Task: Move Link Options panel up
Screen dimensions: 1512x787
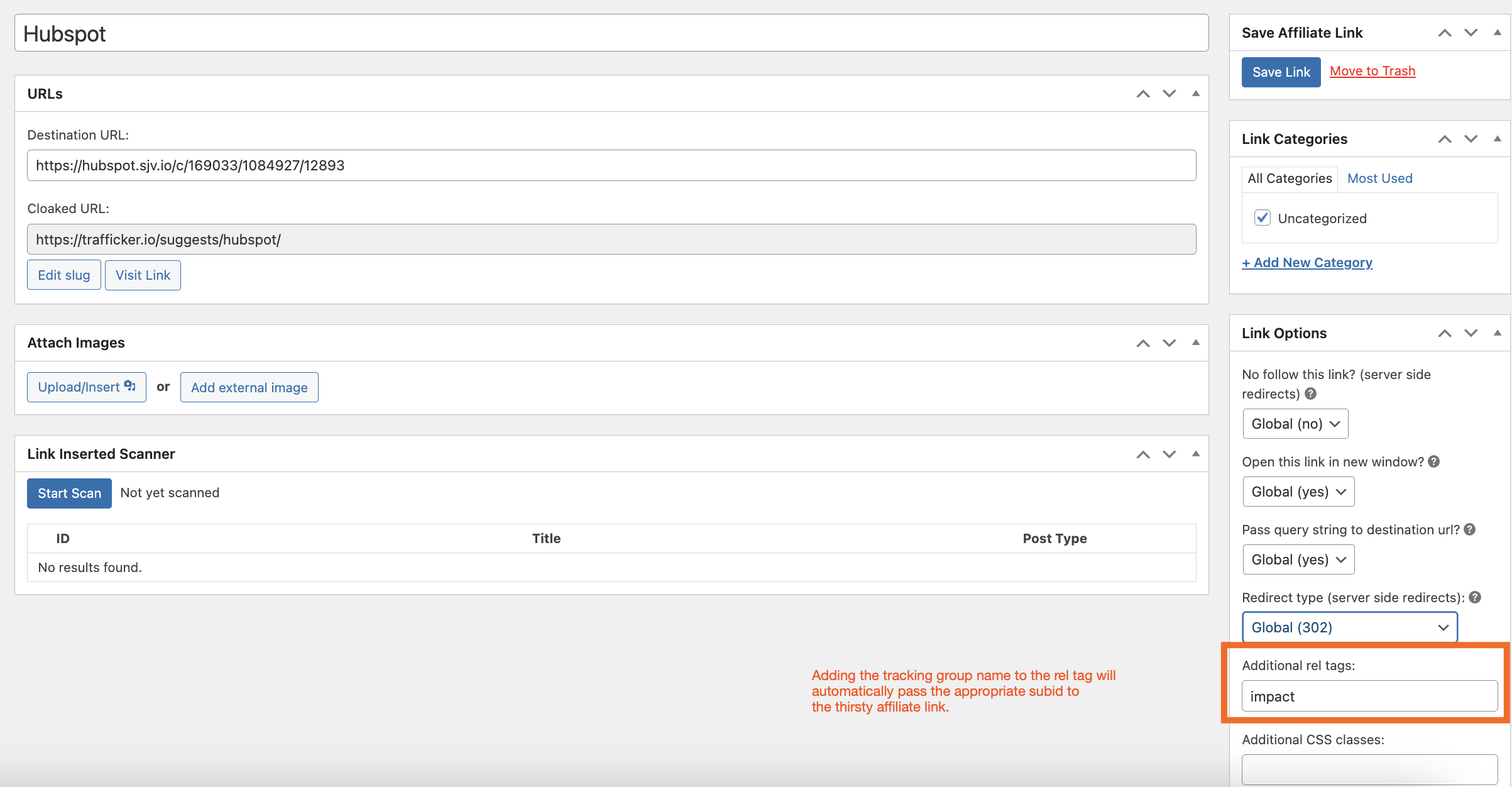Action: point(1445,333)
